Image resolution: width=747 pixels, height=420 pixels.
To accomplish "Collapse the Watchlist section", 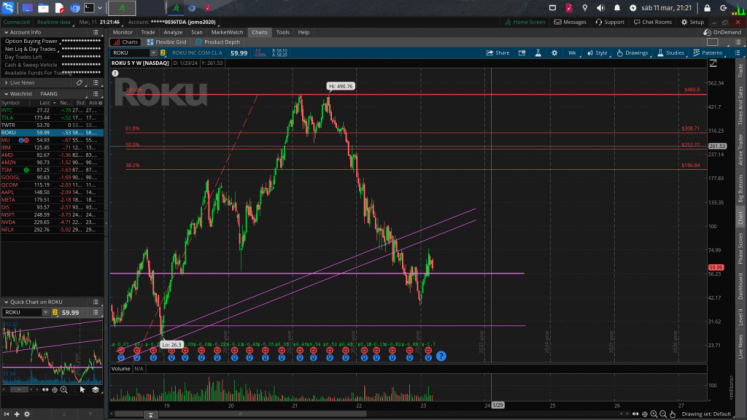I will point(6,94).
